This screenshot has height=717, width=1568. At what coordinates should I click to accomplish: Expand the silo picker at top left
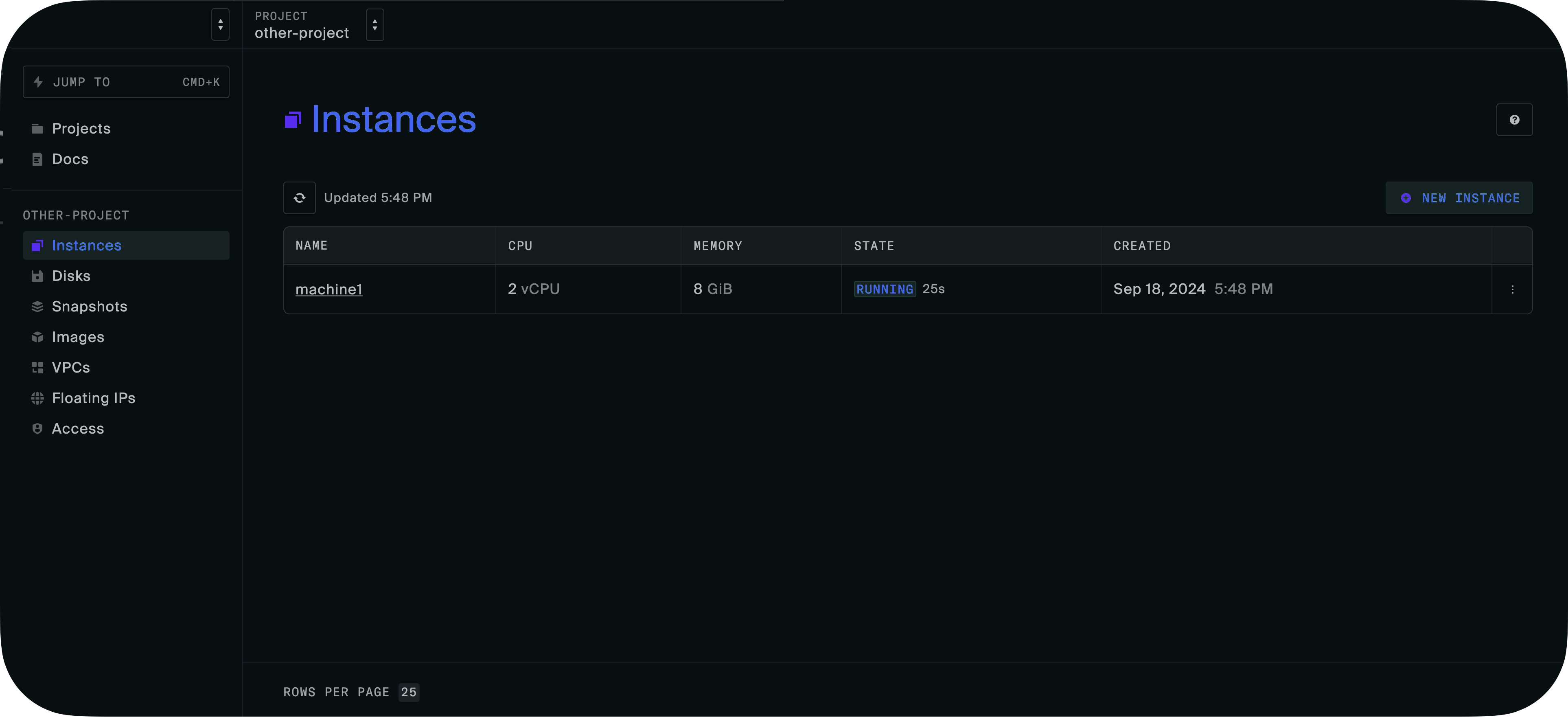coord(220,25)
